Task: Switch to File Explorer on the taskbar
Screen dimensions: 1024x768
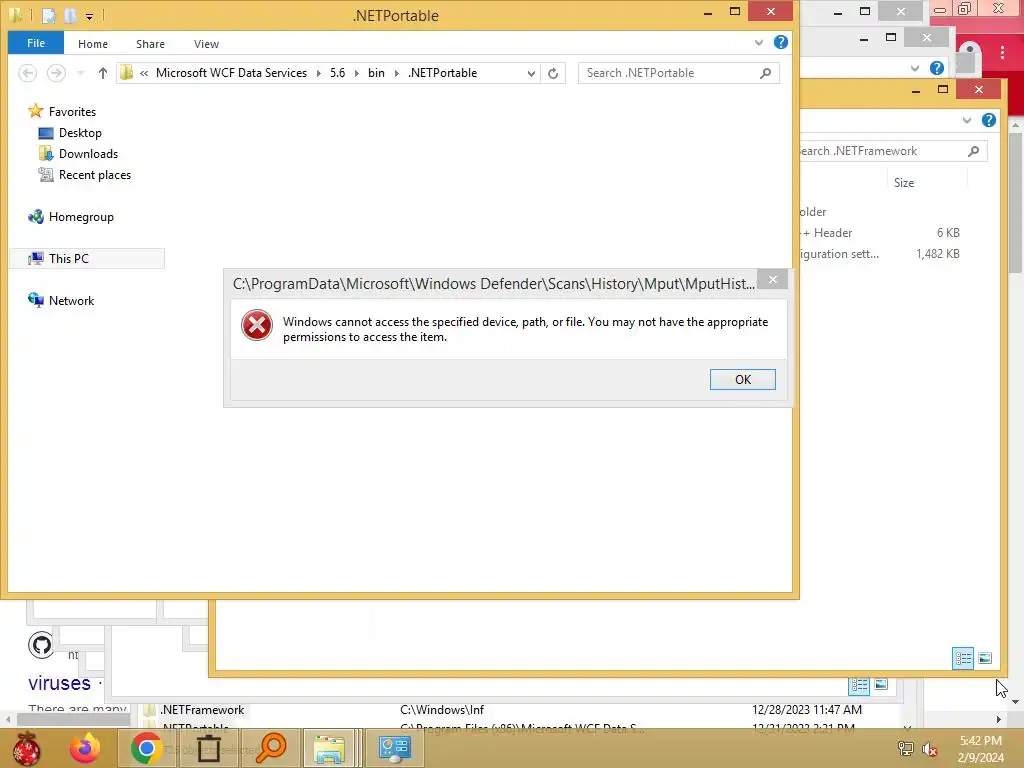Action: (x=329, y=748)
